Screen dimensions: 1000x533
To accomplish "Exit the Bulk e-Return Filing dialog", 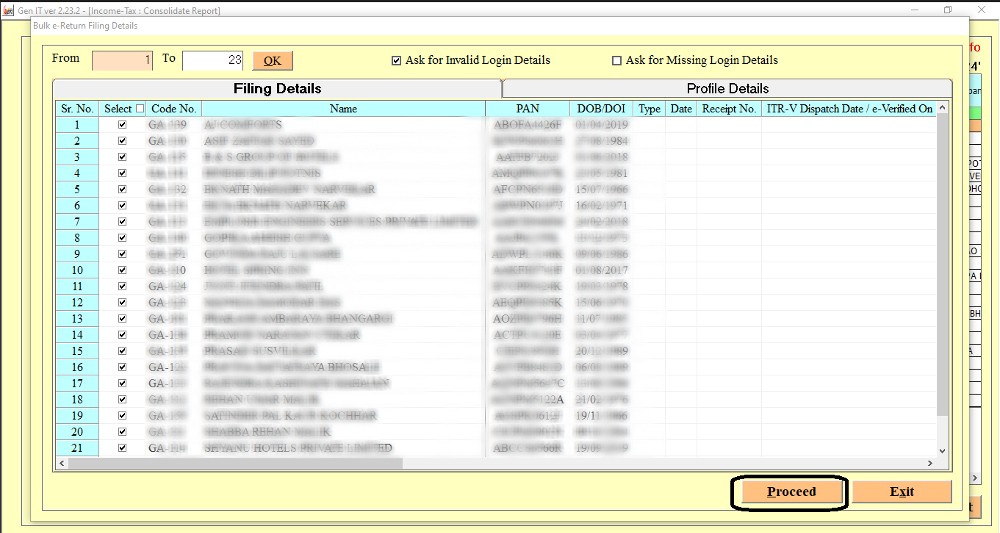I will (x=902, y=492).
